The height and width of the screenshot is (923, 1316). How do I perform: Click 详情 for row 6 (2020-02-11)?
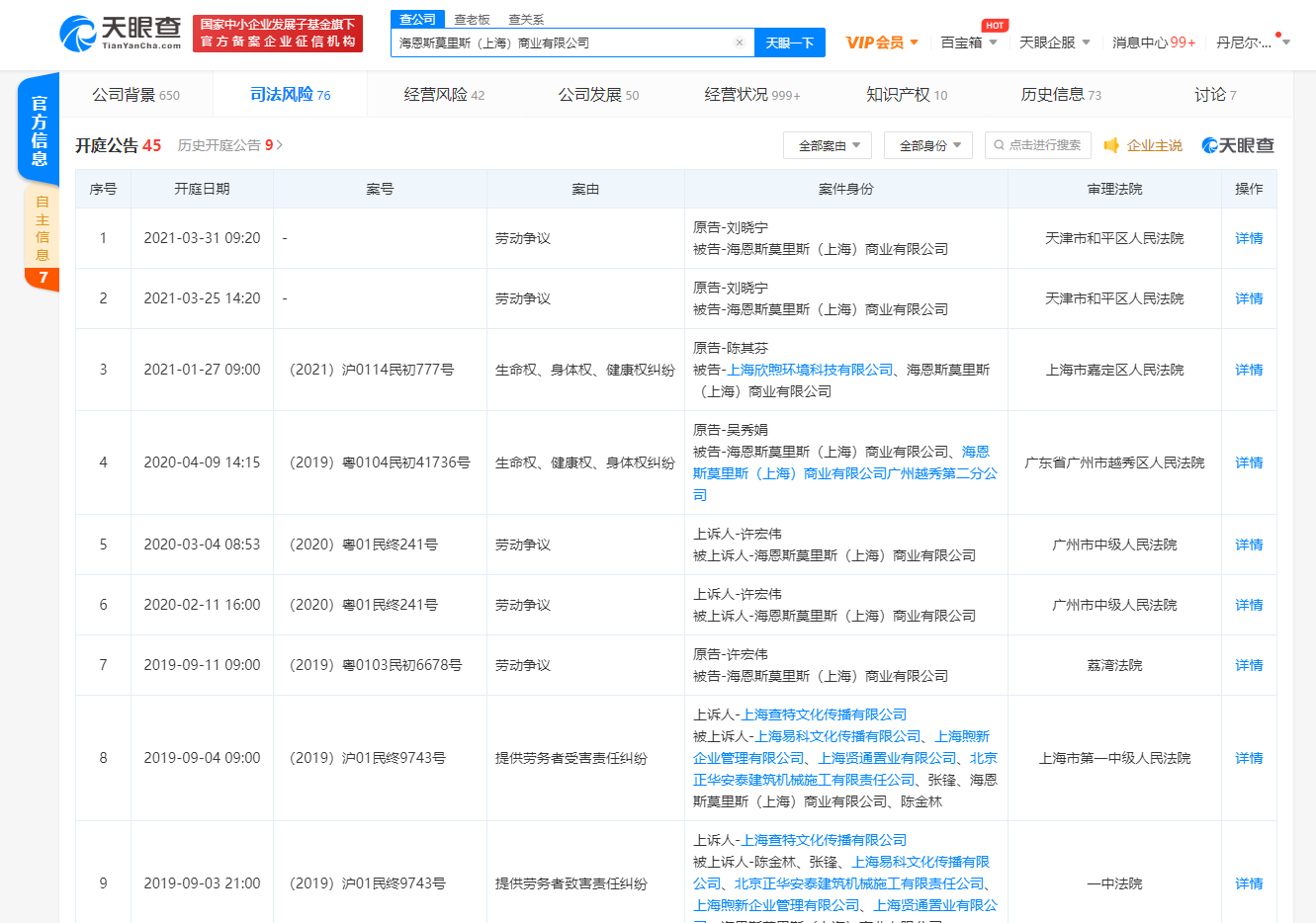click(1249, 605)
